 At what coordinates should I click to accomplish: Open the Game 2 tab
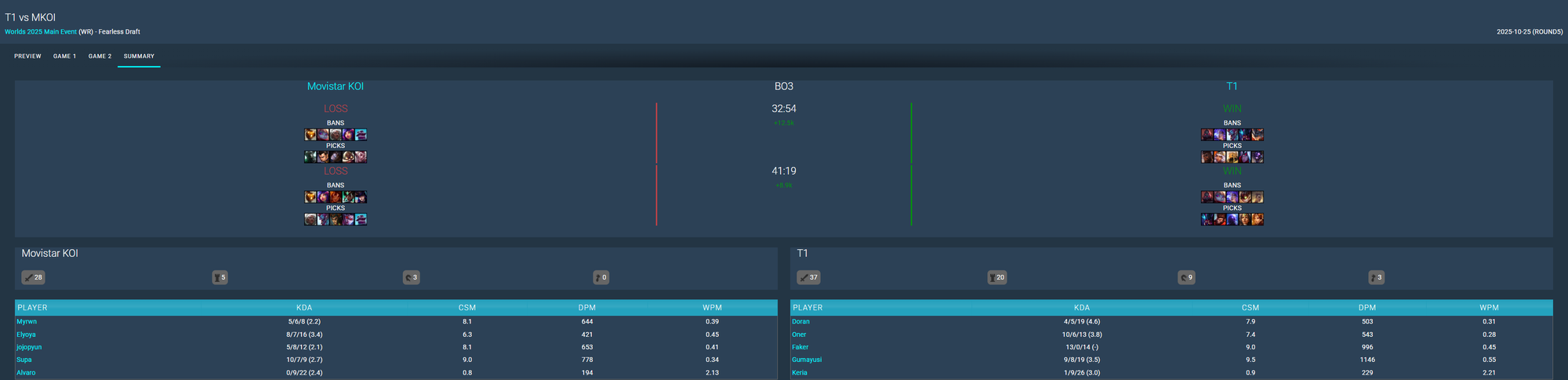[100, 56]
